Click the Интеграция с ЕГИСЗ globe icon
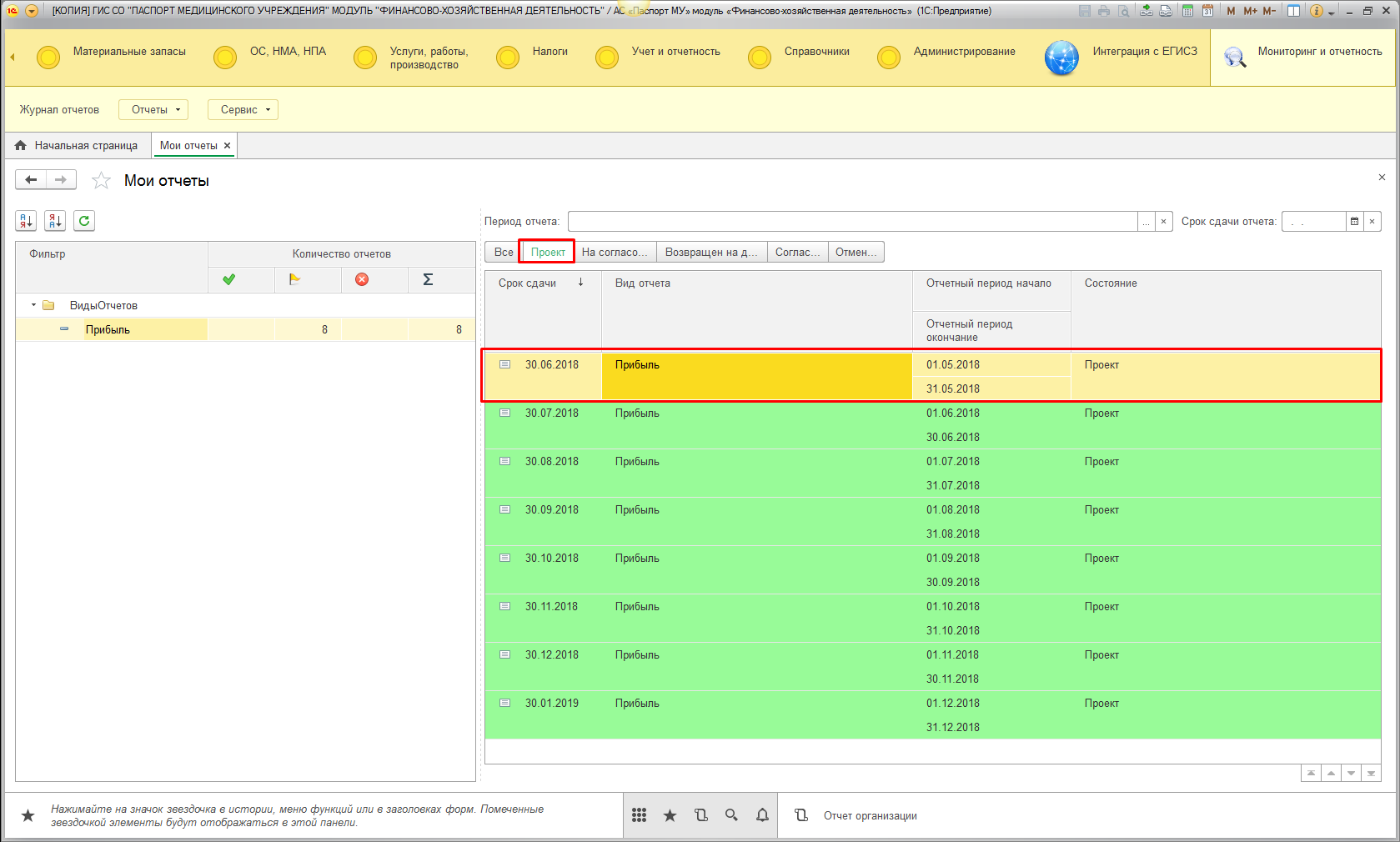This screenshot has height=842, width=1400. [1061, 58]
